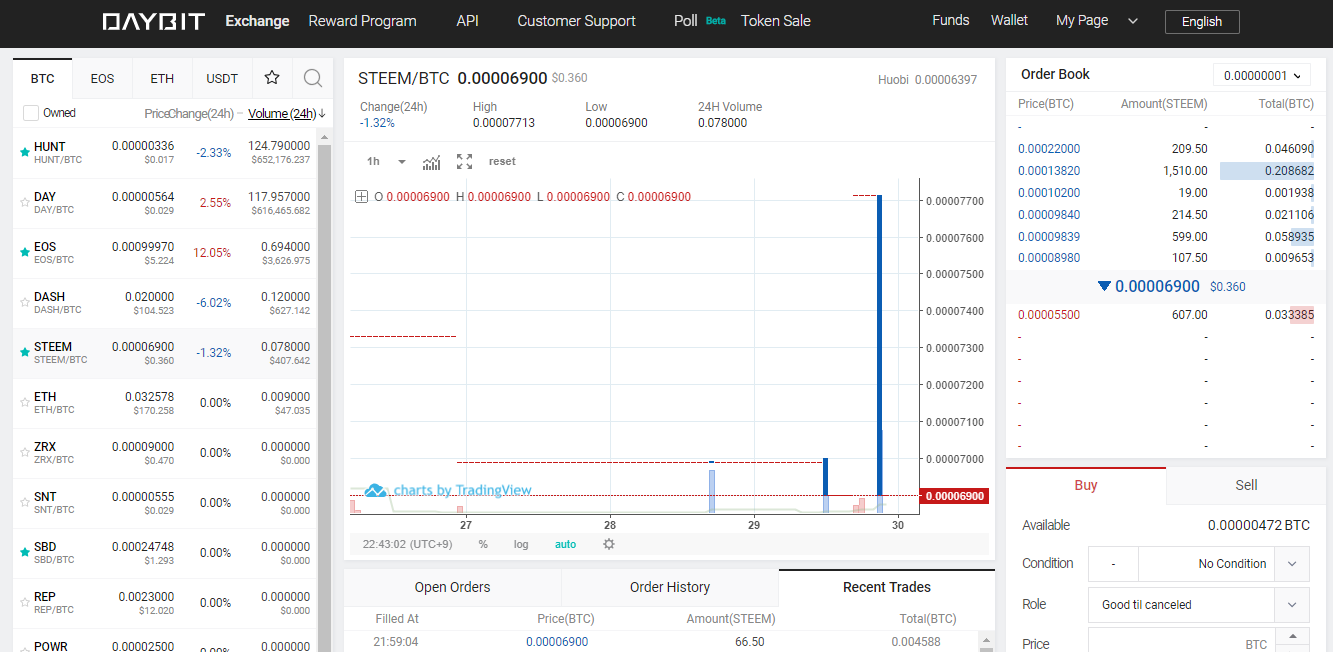The height and width of the screenshot is (652, 1333).
Task: Open the favorites star tab
Action: 272,78
